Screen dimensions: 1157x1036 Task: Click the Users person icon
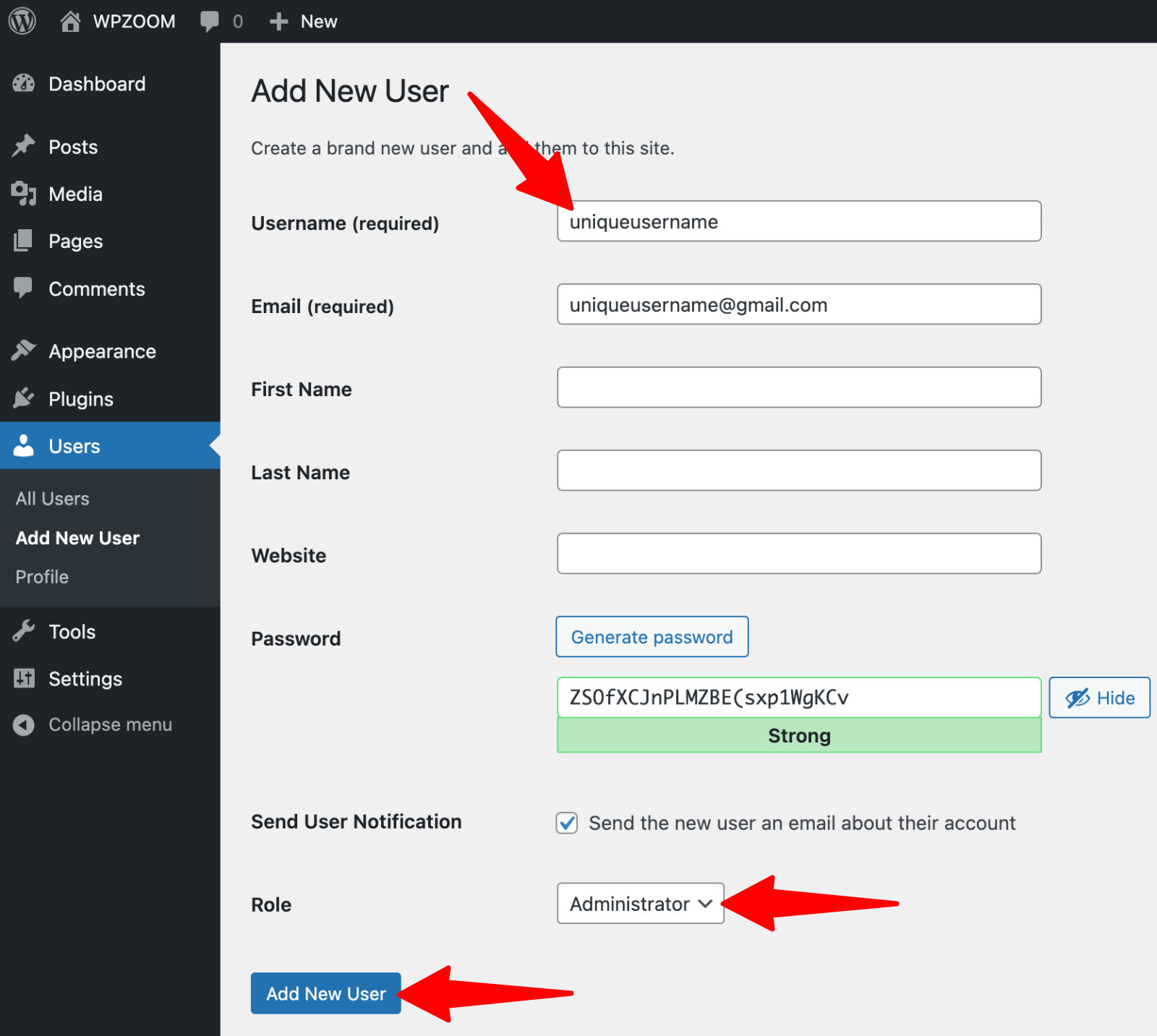click(x=24, y=445)
